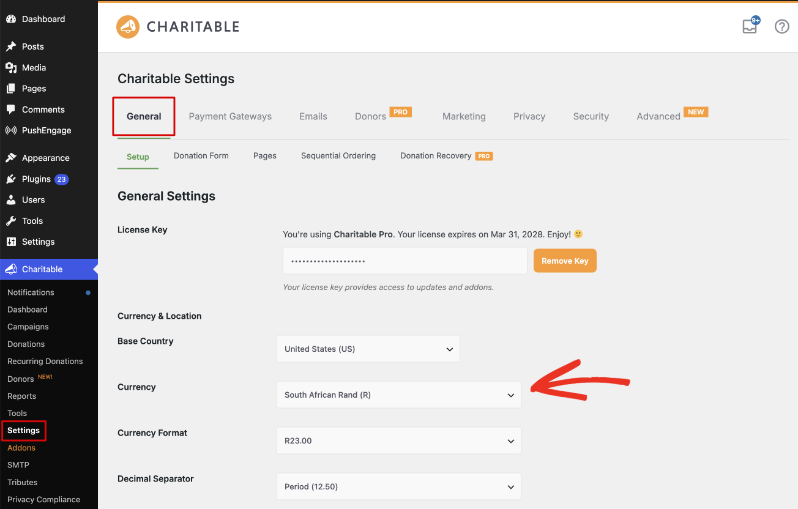The image size is (798, 509).
Task: Open the Currency Format dropdown
Action: 399,441
